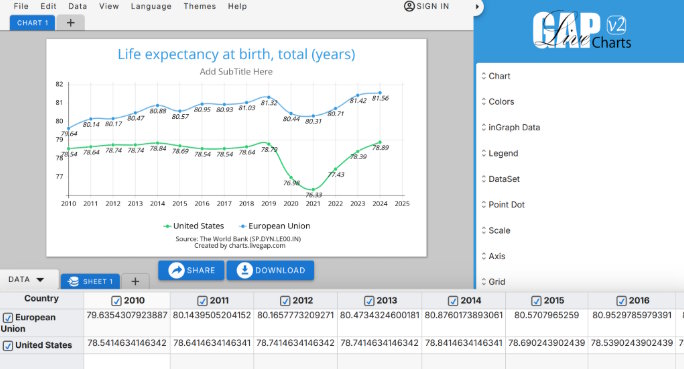Screen dimensions: 684x369
Task: Expand the Legend settings section
Action: tap(499, 153)
